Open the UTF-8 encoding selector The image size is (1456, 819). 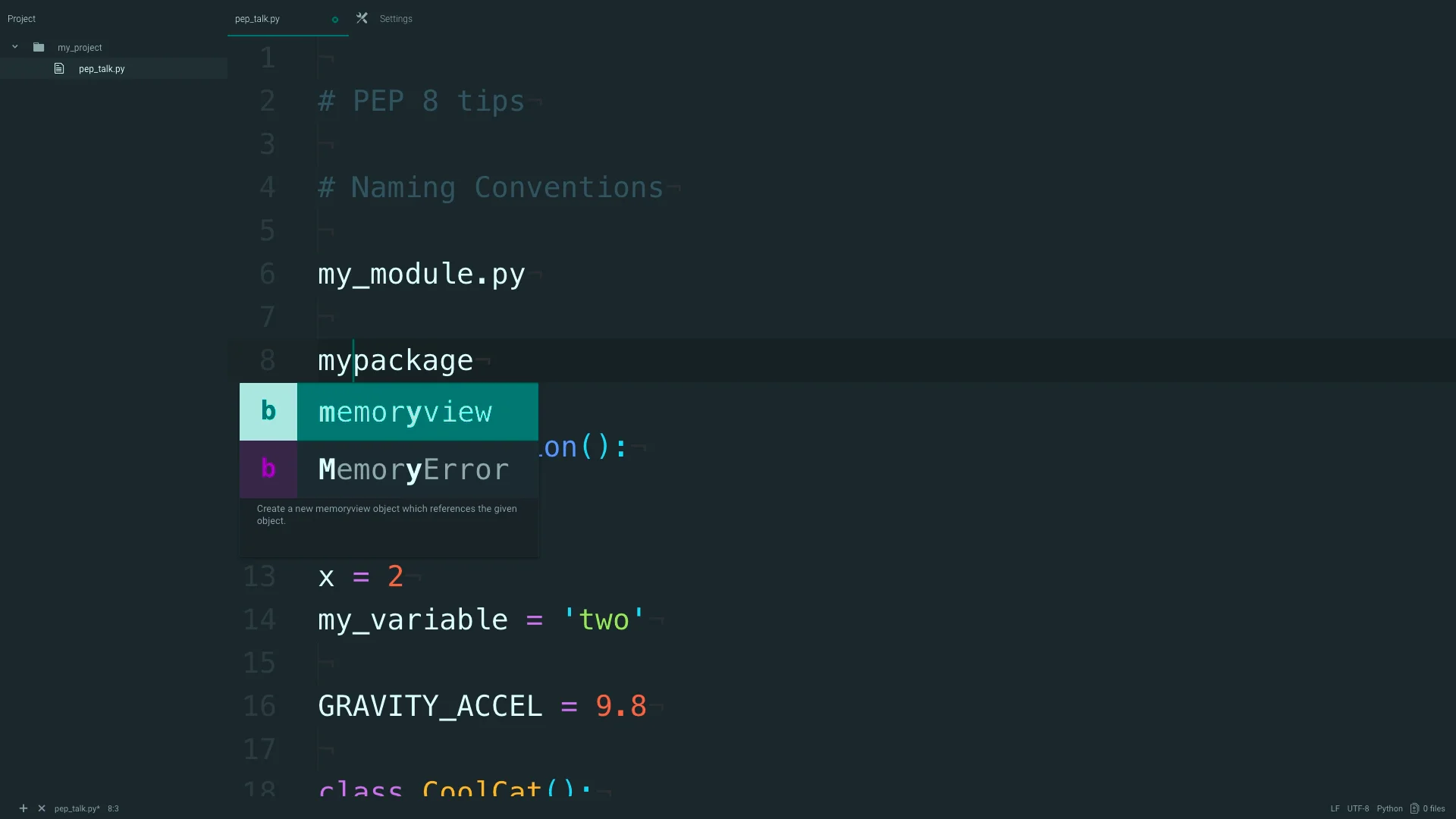[1357, 808]
